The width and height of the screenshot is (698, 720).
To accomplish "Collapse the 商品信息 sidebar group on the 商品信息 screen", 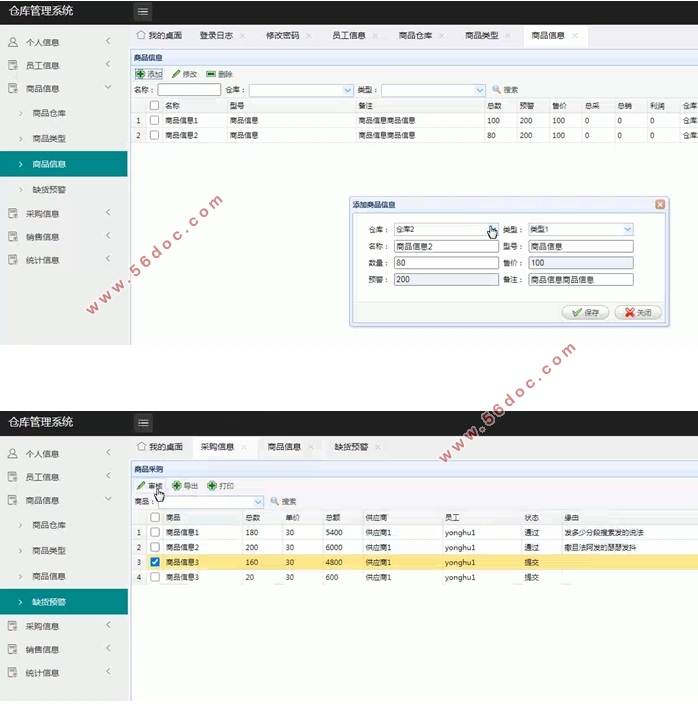I will click(x=108, y=87).
